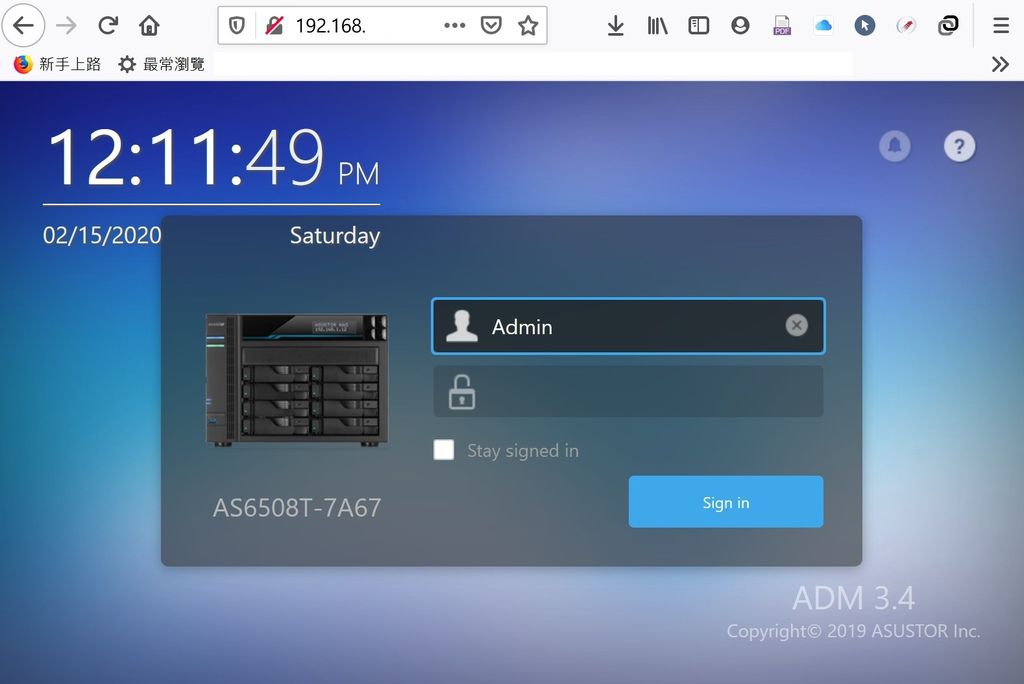Open the Library bookshelf icon
The height and width of the screenshot is (684, 1024).
click(657, 25)
